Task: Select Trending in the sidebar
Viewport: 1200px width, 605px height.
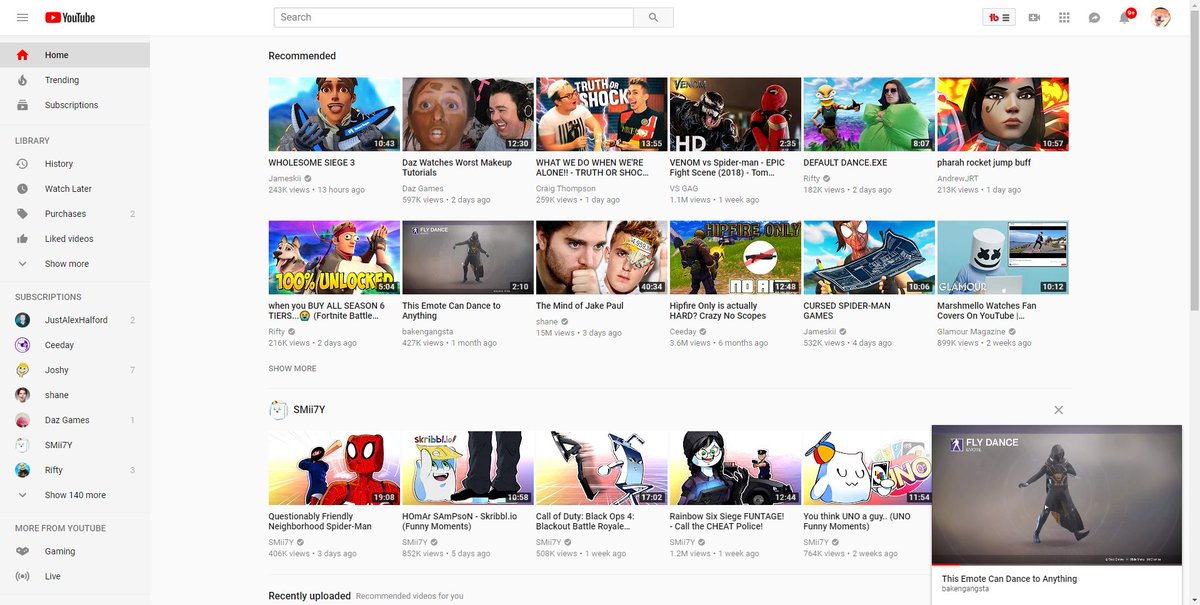Action: click(x=75, y=80)
